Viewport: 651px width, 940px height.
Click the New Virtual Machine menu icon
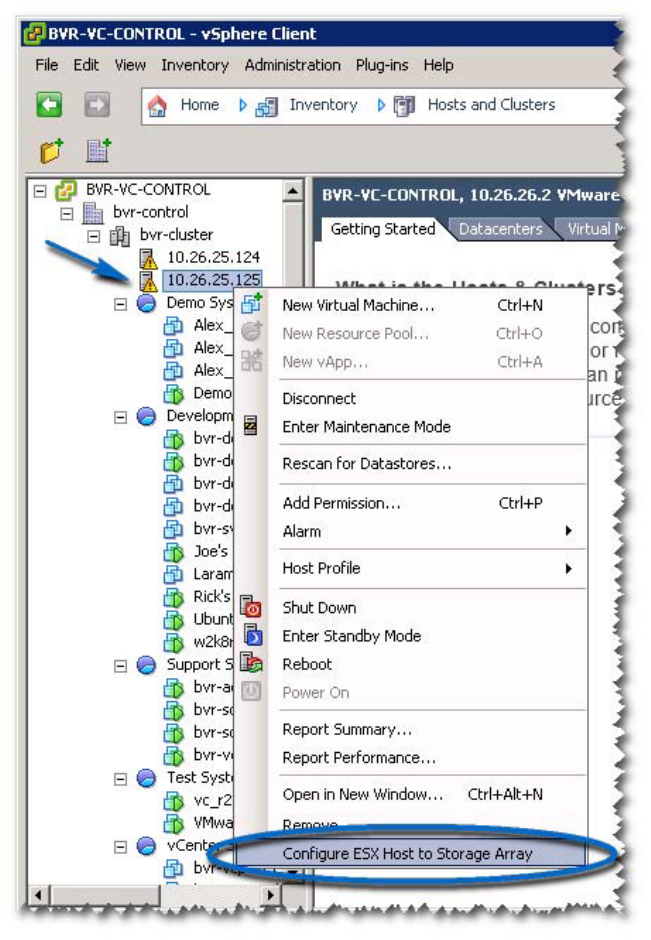252,304
